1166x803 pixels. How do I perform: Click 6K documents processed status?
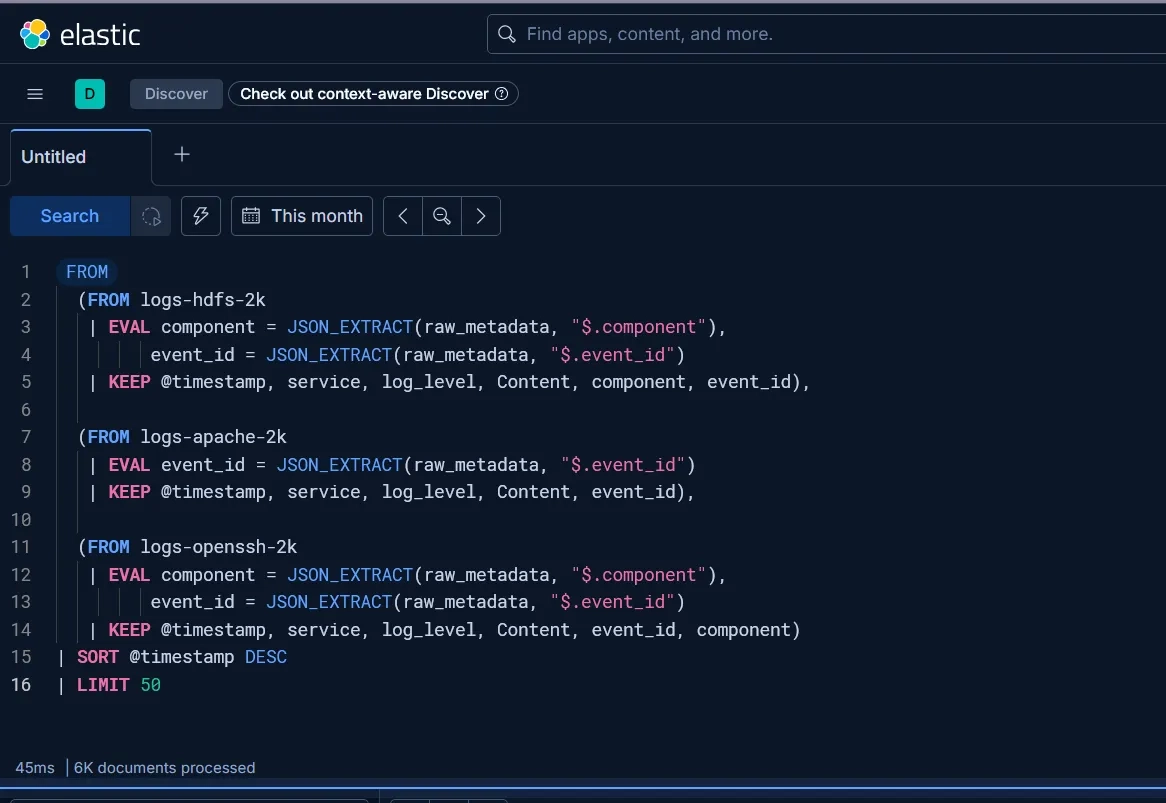coord(164,768)
